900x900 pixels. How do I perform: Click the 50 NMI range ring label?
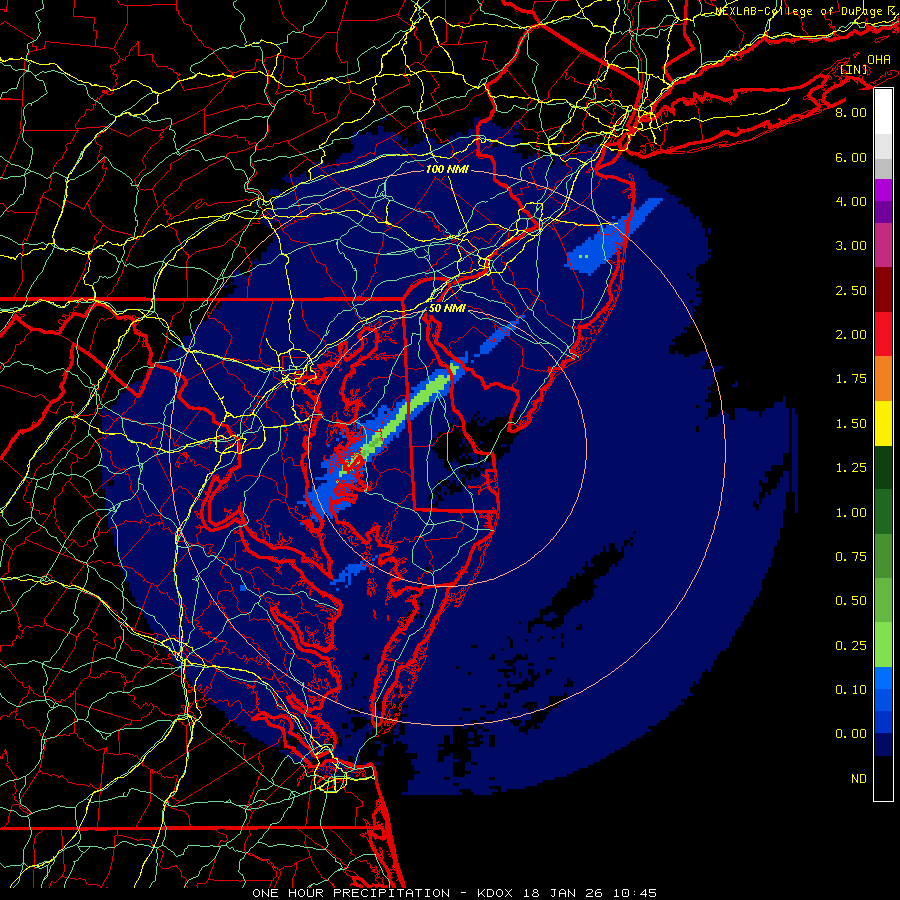tap(447, 308)
